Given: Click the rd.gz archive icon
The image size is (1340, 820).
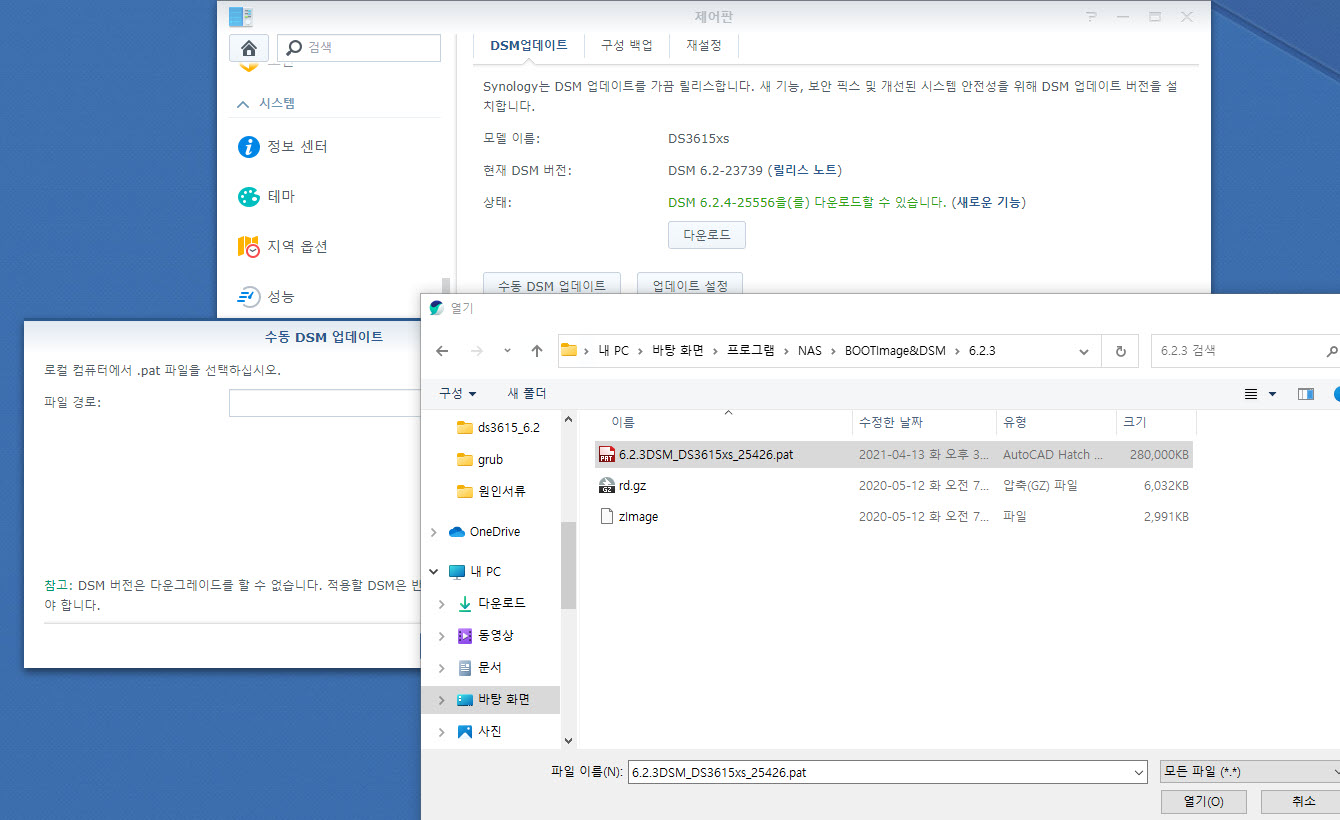Looking at the screenshot, I should tap(606, 486).
